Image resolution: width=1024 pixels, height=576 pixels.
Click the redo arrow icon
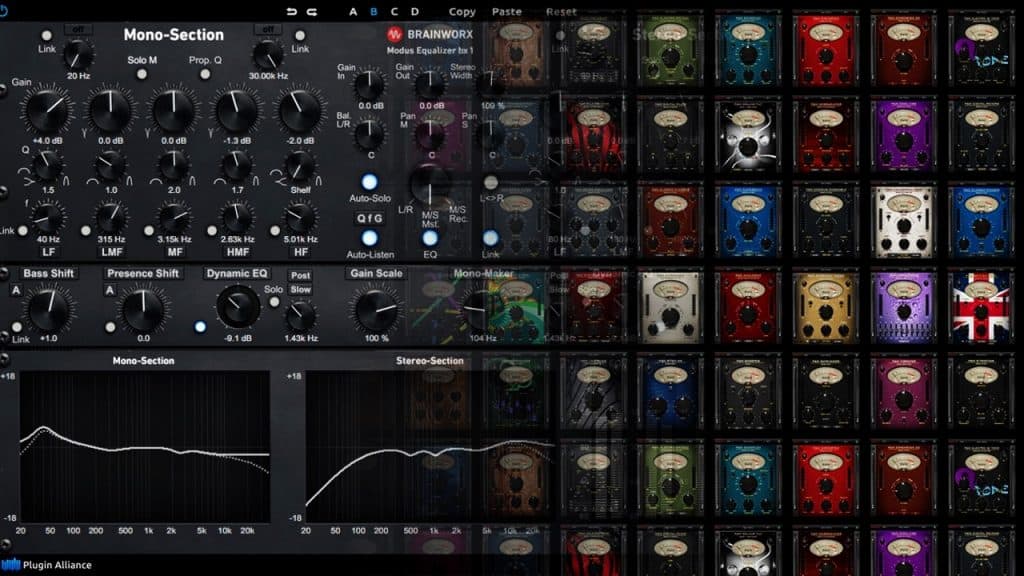click(x=312, y=12)
